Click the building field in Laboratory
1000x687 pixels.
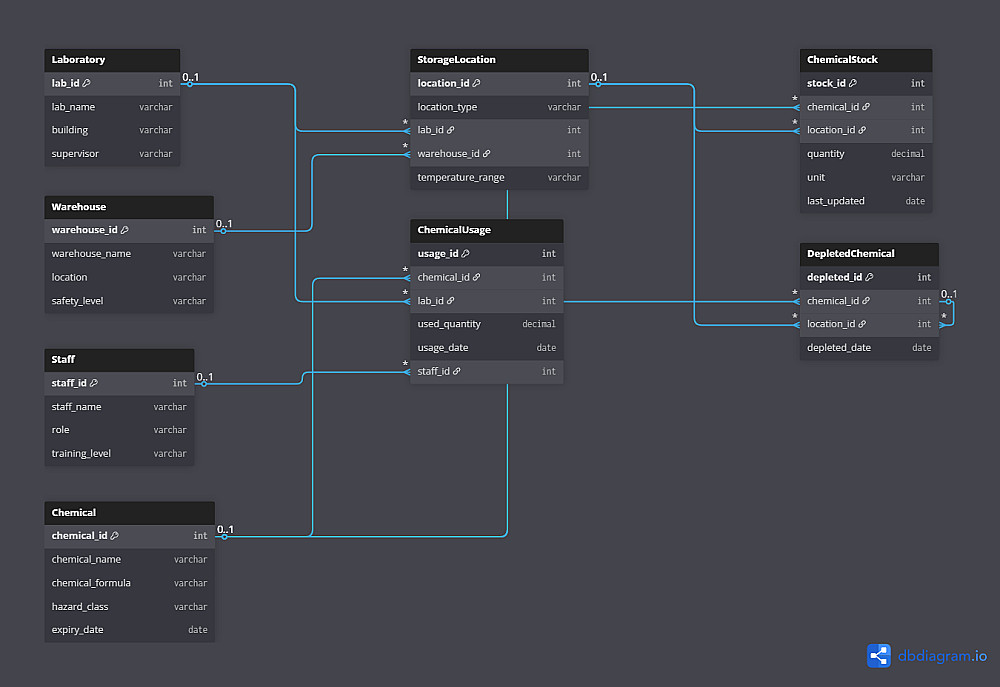coord(112,130)
